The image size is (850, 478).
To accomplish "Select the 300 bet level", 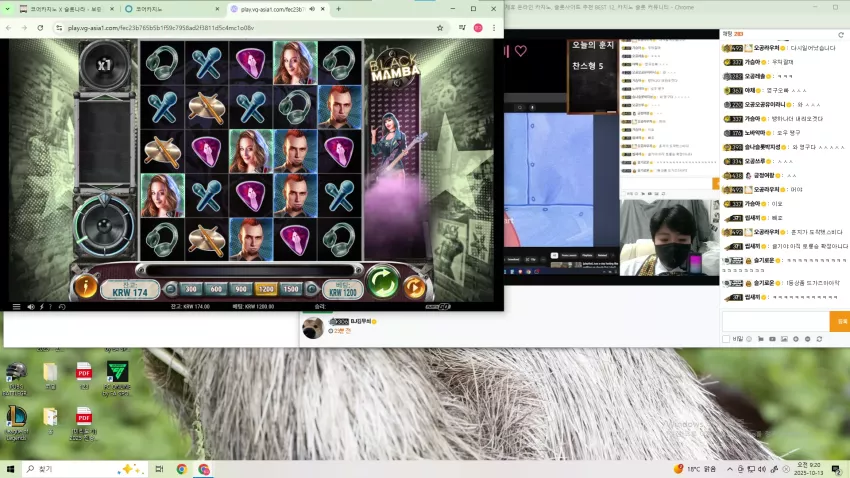I will click(191, 289).
